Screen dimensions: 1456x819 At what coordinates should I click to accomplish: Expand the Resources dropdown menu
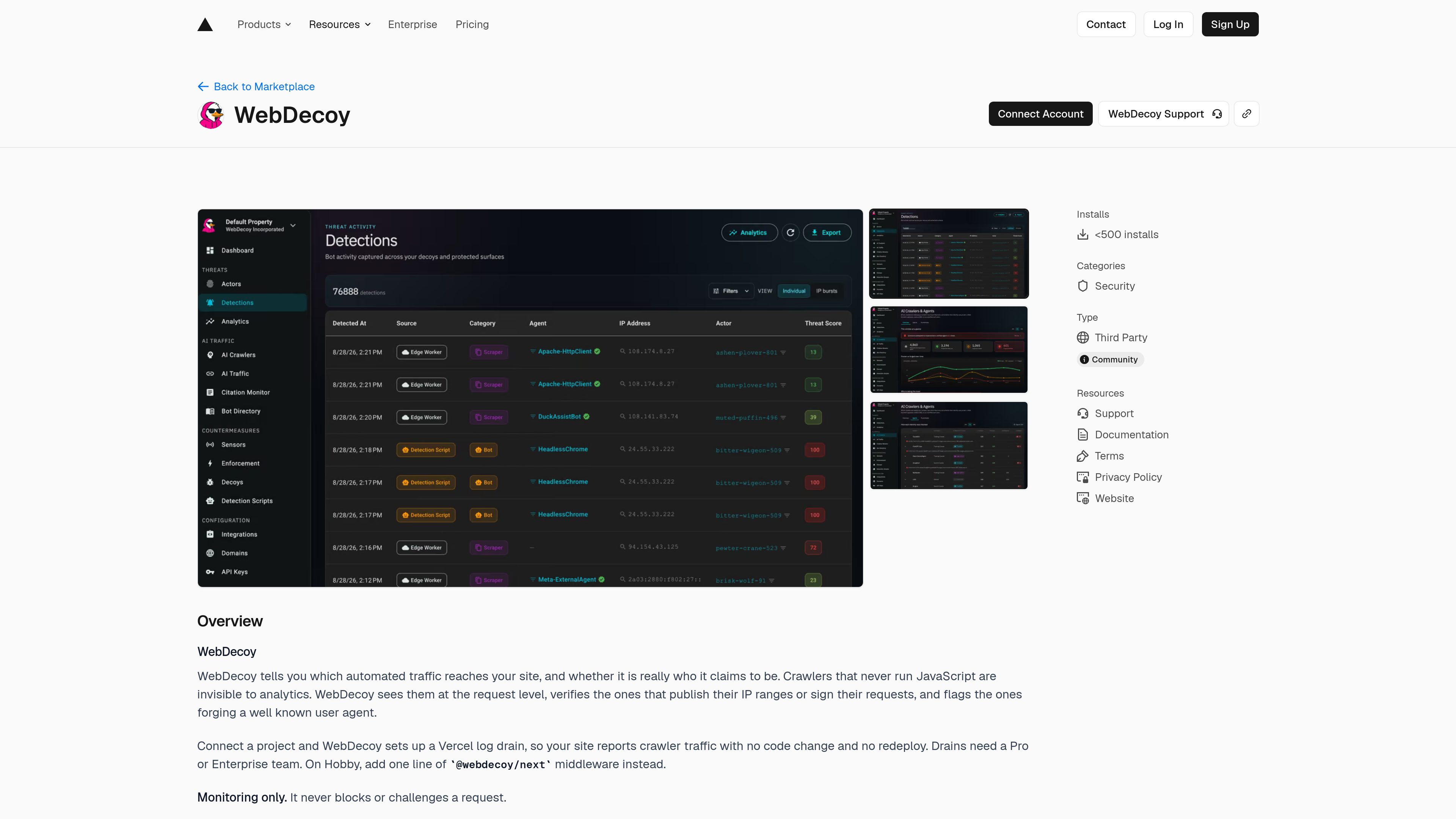point(340,24)
